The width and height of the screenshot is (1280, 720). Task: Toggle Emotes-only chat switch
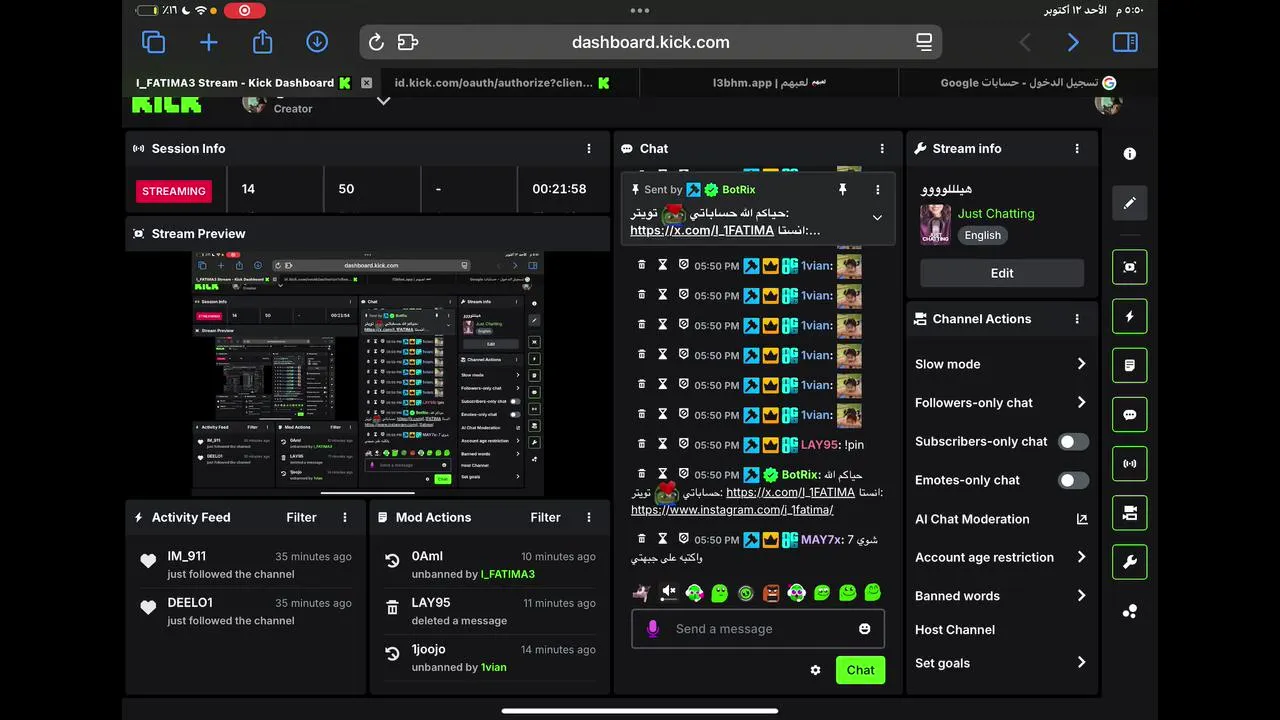pos(1073,480)
